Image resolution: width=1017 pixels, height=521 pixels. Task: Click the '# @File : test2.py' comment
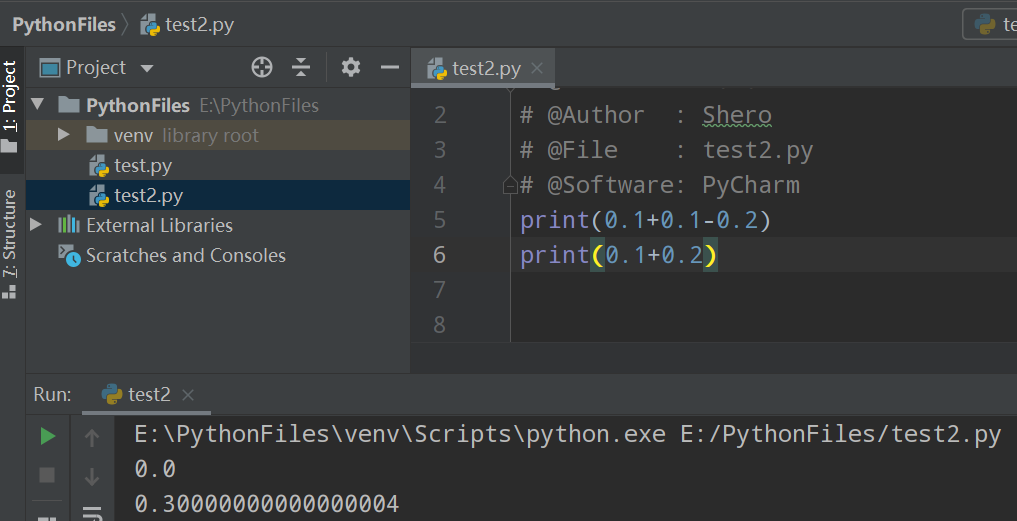coord(666,150)
